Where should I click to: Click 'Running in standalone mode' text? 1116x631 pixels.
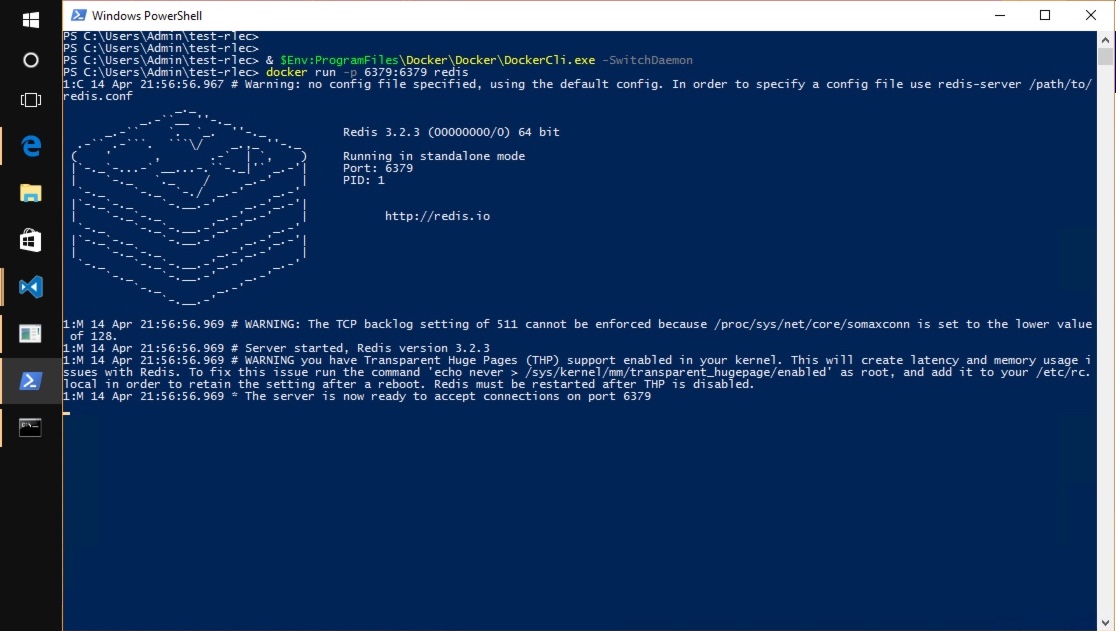(x=434, y=156)
